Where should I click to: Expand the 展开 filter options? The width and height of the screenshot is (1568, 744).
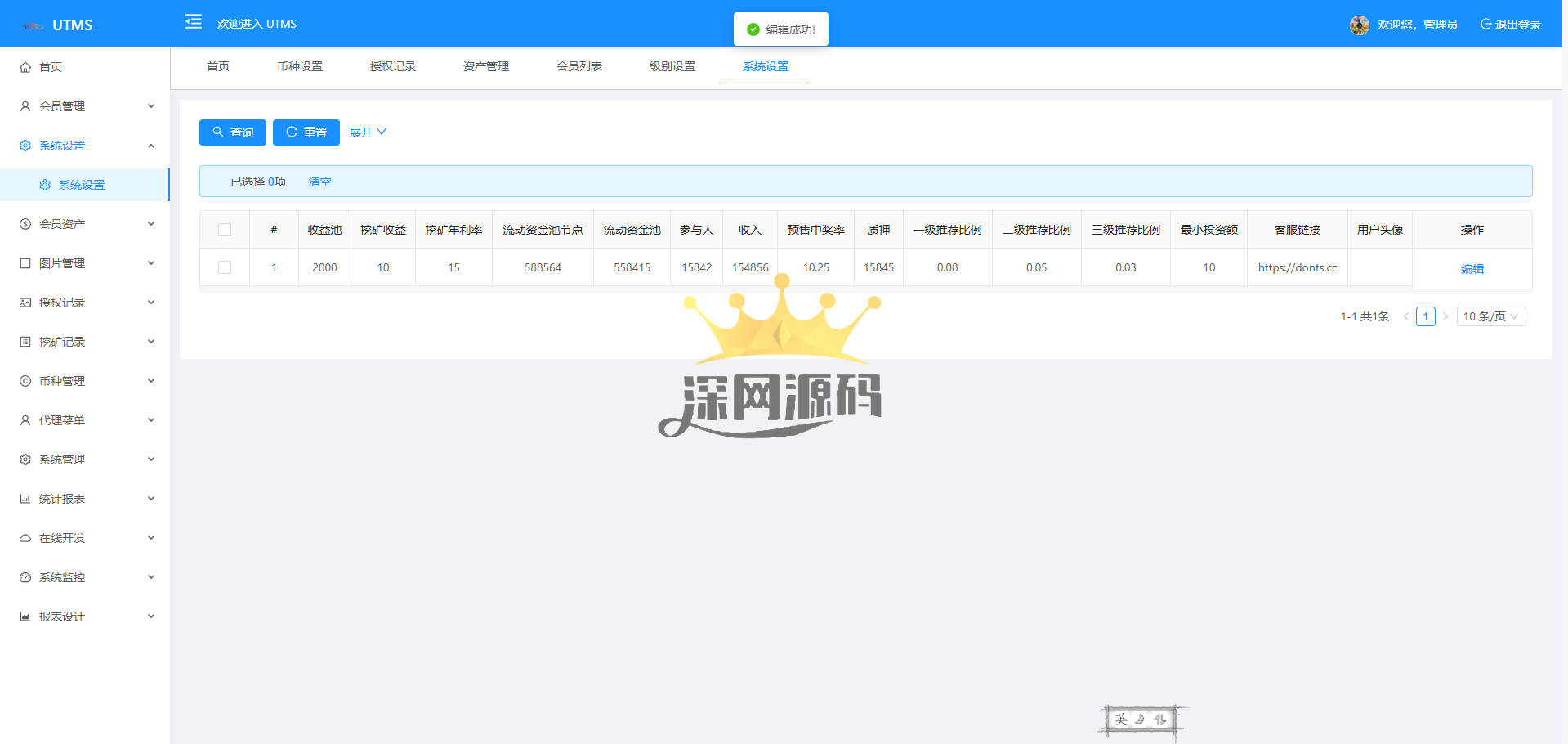[368, 132]
